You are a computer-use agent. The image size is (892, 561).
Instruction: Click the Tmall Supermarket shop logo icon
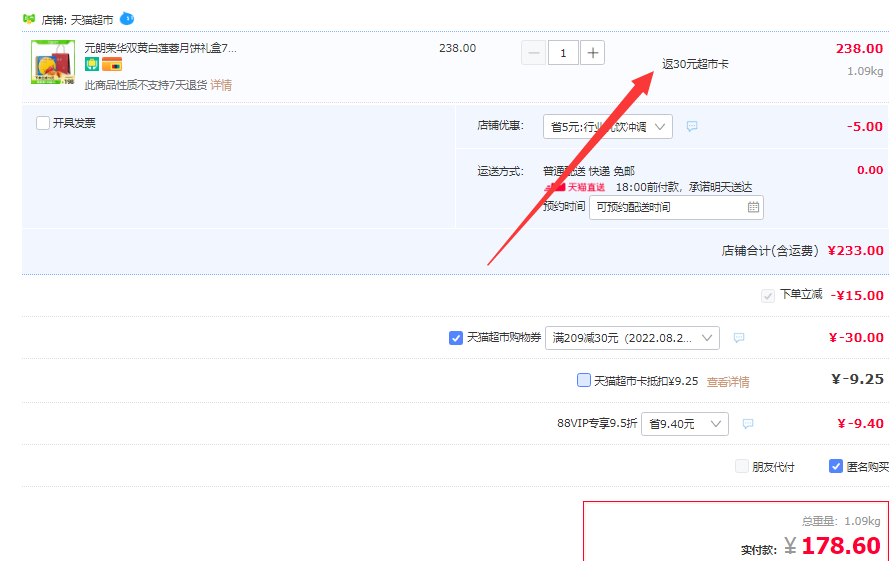point(29,19)
